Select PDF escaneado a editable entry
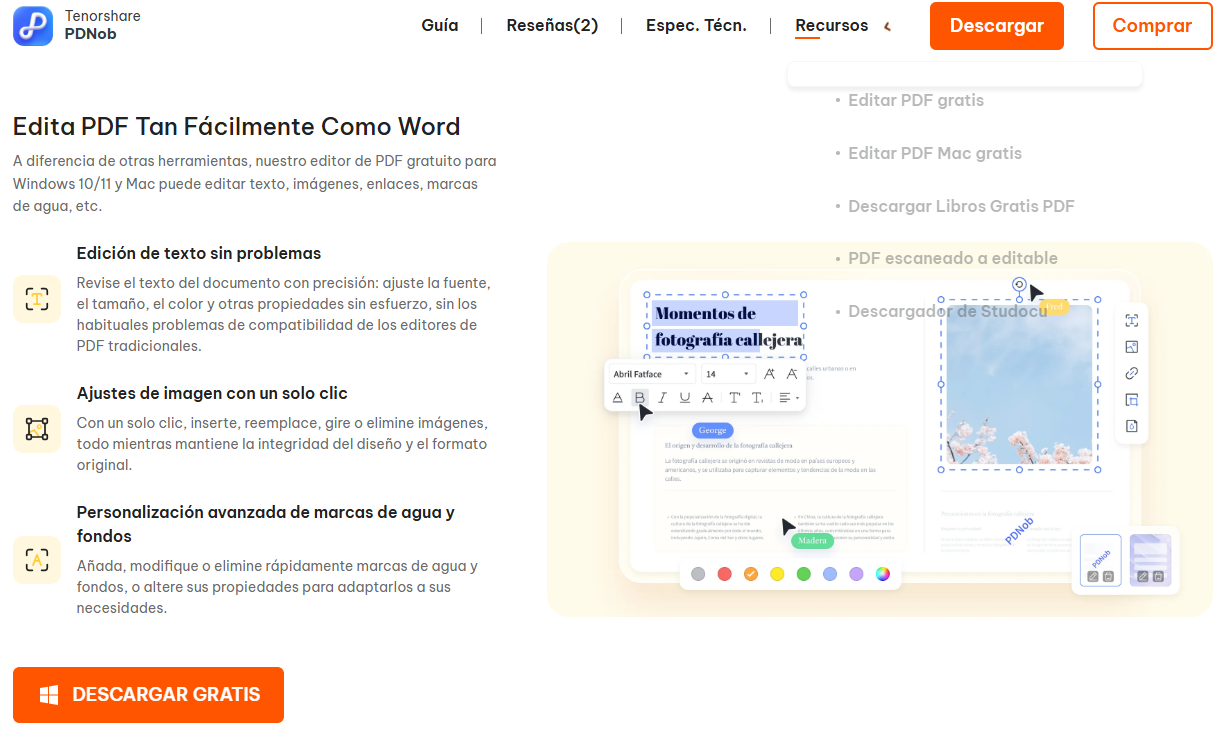 953,258
